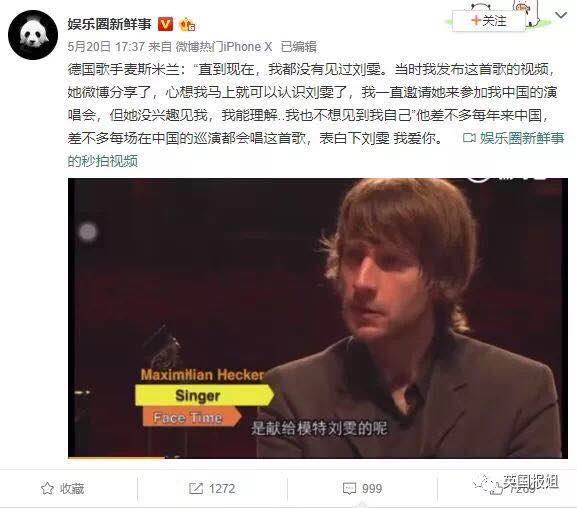Viewport: 577px width, 508px height.
Task: Open 微博热门iPhone X source link
Action: click(224, 47)
